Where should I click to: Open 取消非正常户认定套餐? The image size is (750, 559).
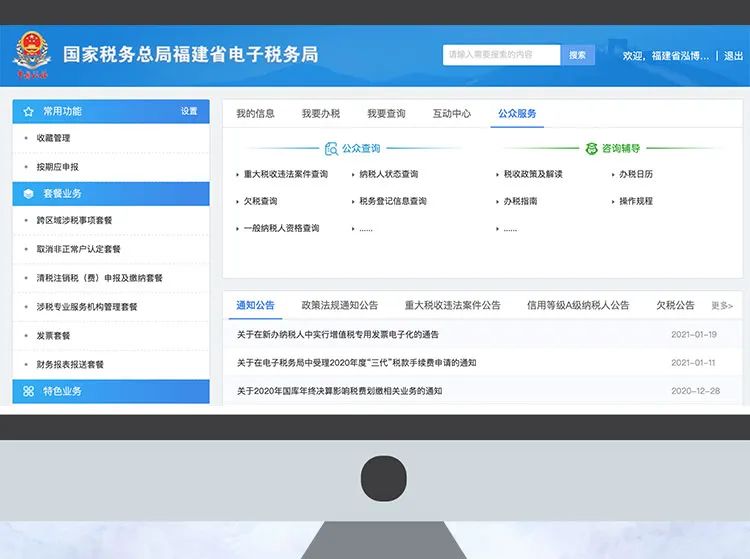(78, 249)
